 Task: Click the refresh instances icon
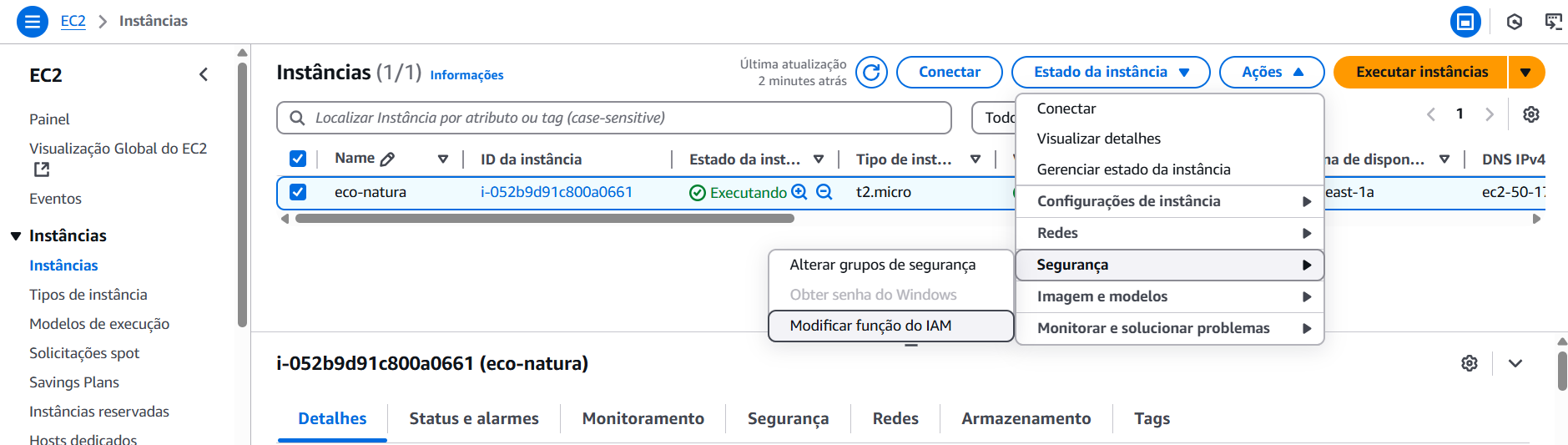click(871, 73)
